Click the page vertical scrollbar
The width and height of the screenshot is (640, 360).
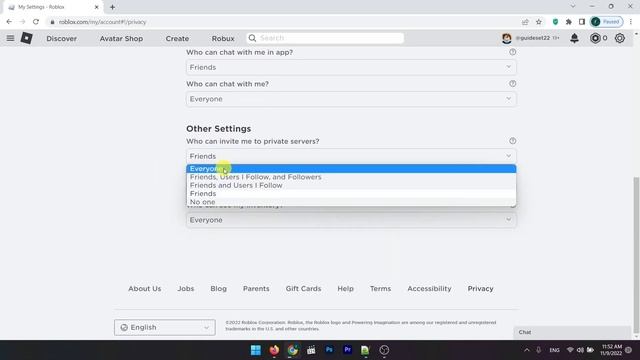tap(636, 255)
